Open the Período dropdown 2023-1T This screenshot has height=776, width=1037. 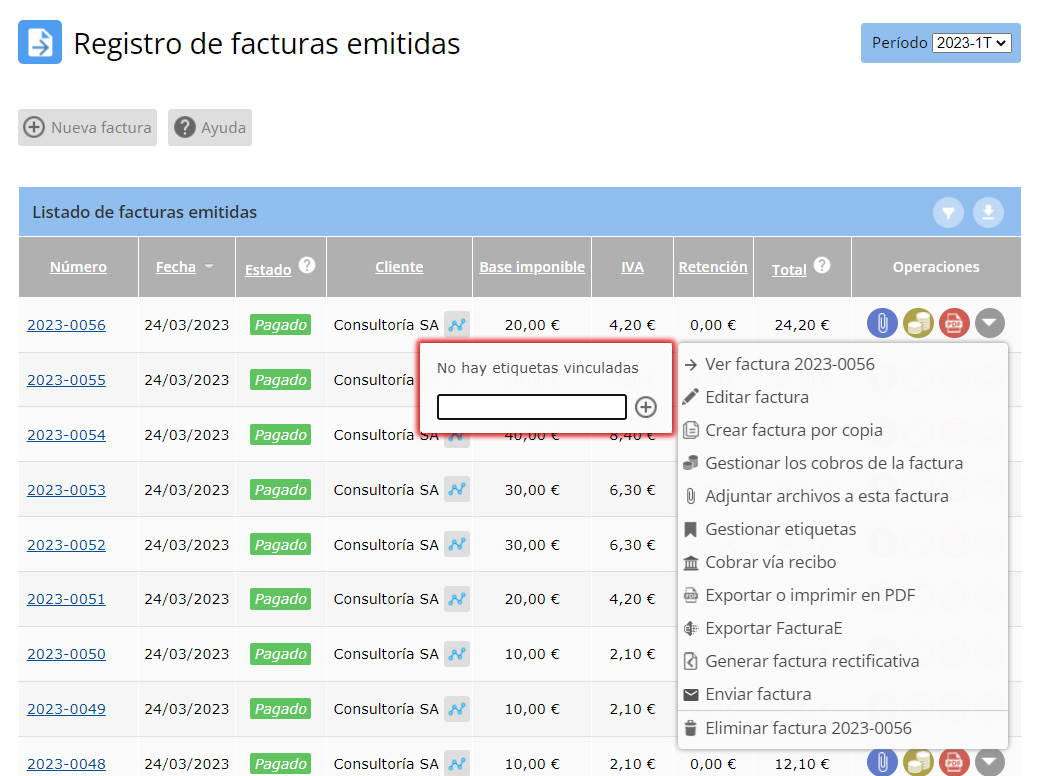pos(972,43)
